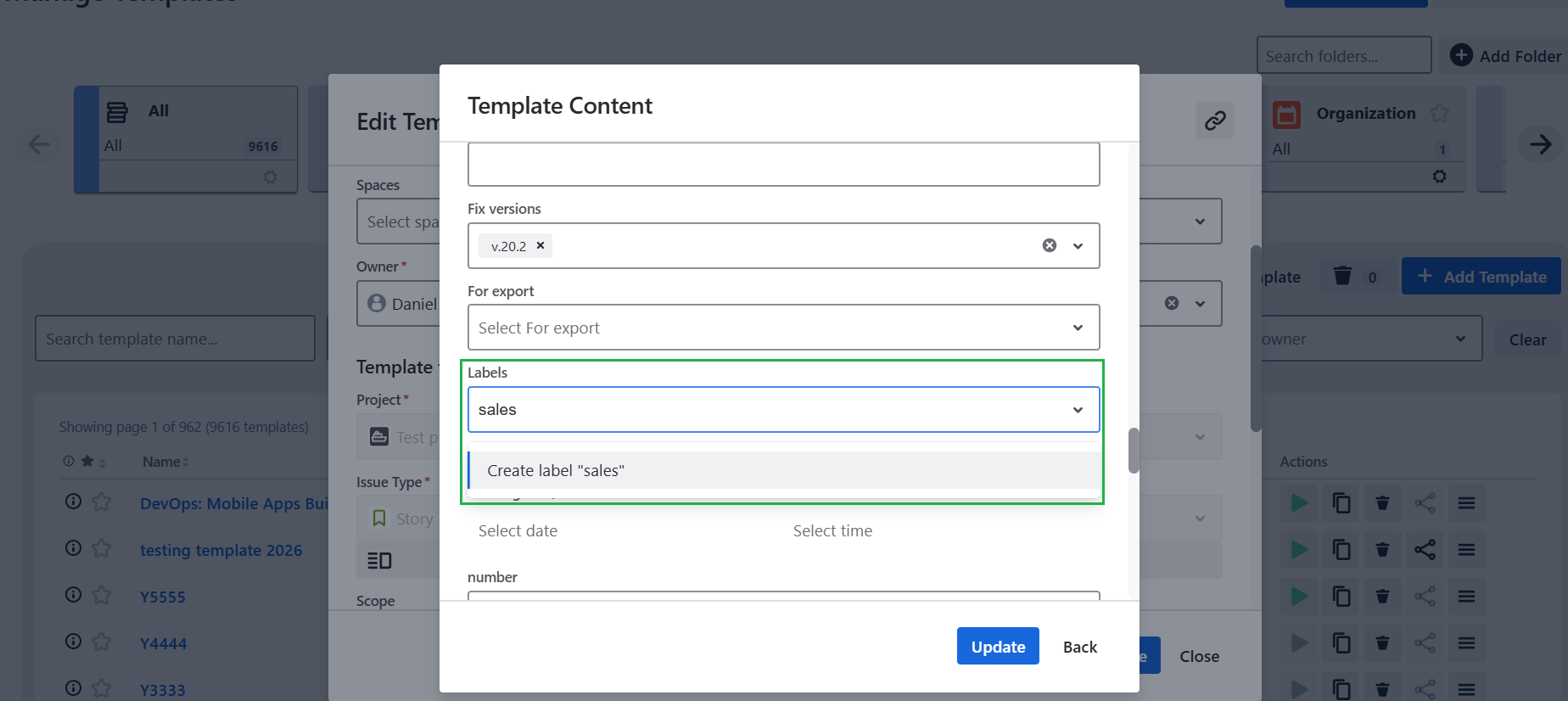Click the copy link icon in Edit Template
Image resolution: width=1568 pixels, height=701 pixels.
click(1214, 121)
